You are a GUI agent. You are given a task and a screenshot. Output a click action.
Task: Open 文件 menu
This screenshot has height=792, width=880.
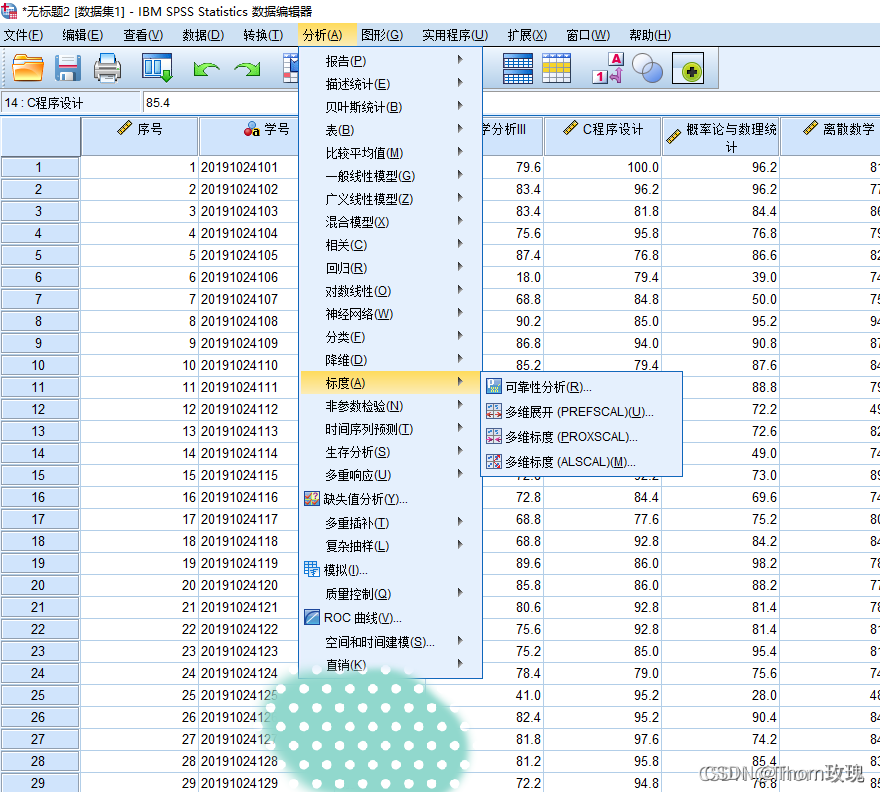(23, 35)
